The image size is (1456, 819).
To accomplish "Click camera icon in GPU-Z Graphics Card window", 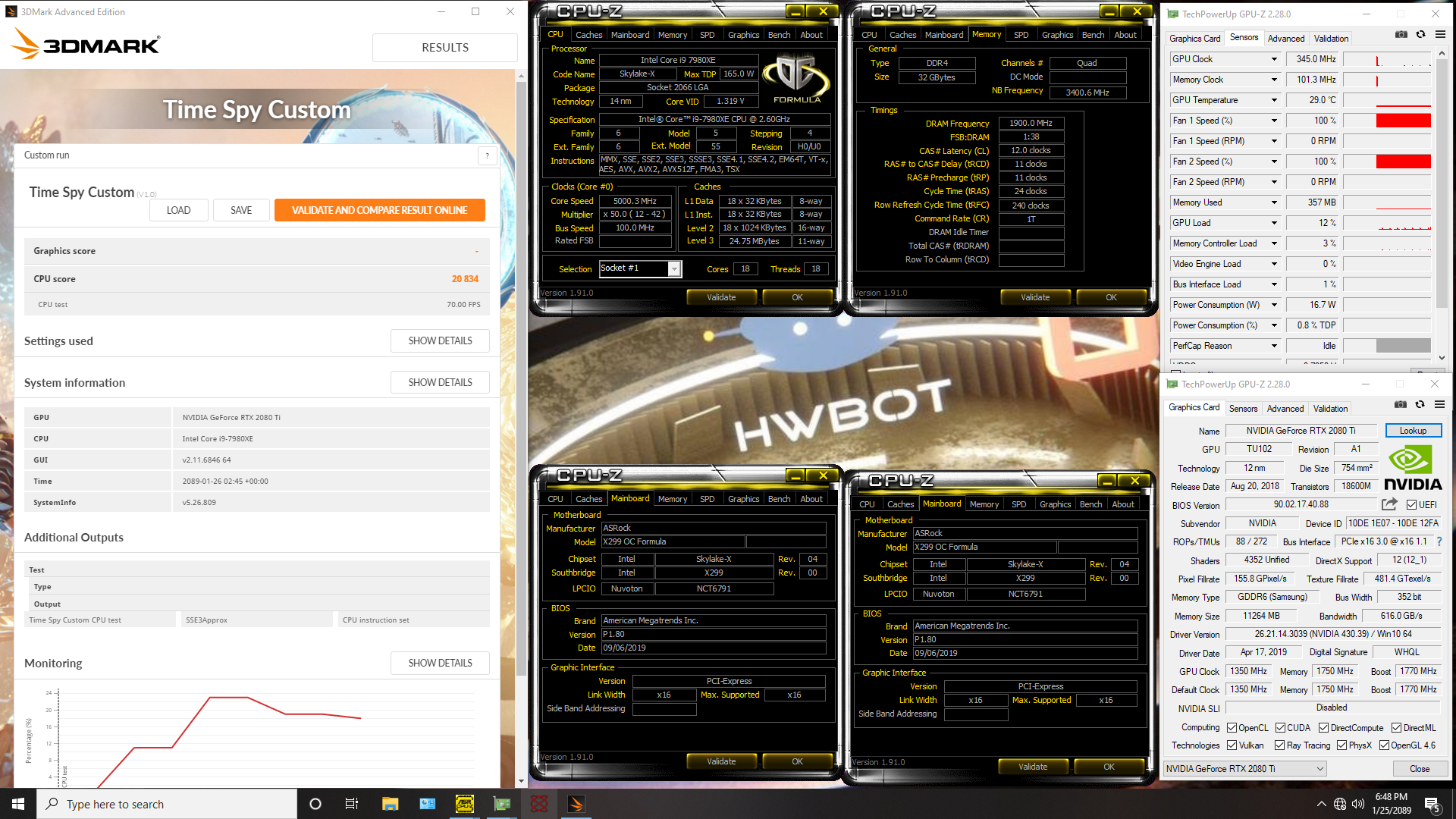I will coord(1401,404).
